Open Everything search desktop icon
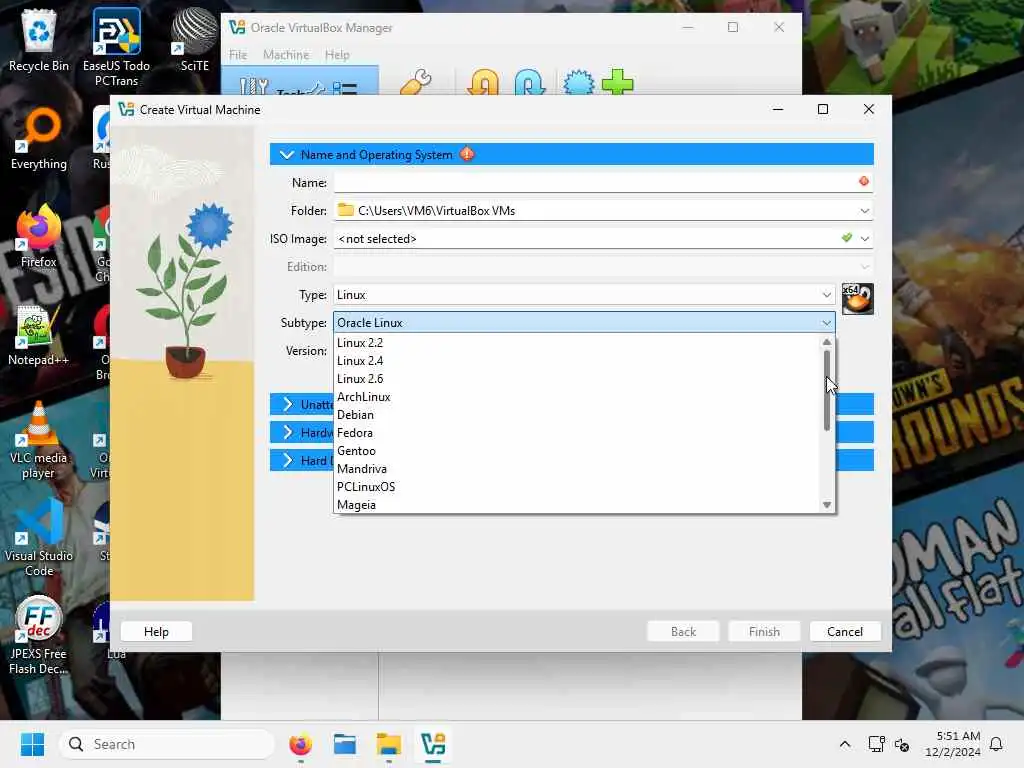The image size is (1024, 768). 39,138
